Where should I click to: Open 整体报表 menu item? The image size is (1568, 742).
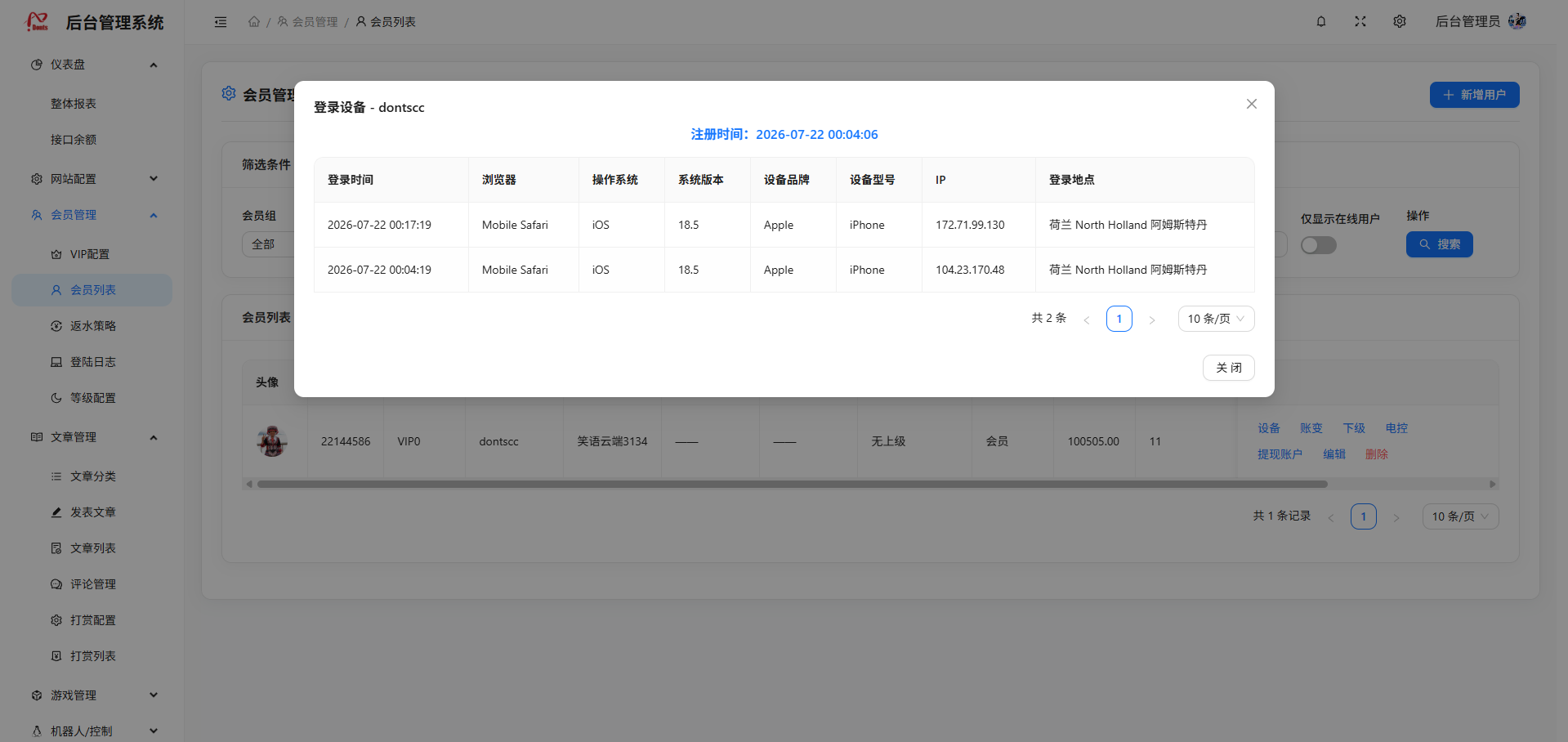92,104
